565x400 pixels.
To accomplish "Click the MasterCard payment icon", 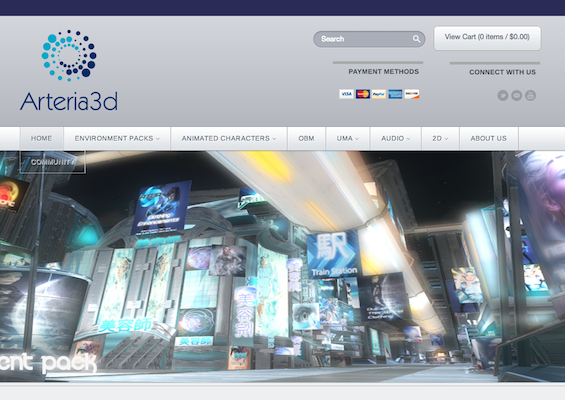I will pyautogui.click(x=363, y=94).
